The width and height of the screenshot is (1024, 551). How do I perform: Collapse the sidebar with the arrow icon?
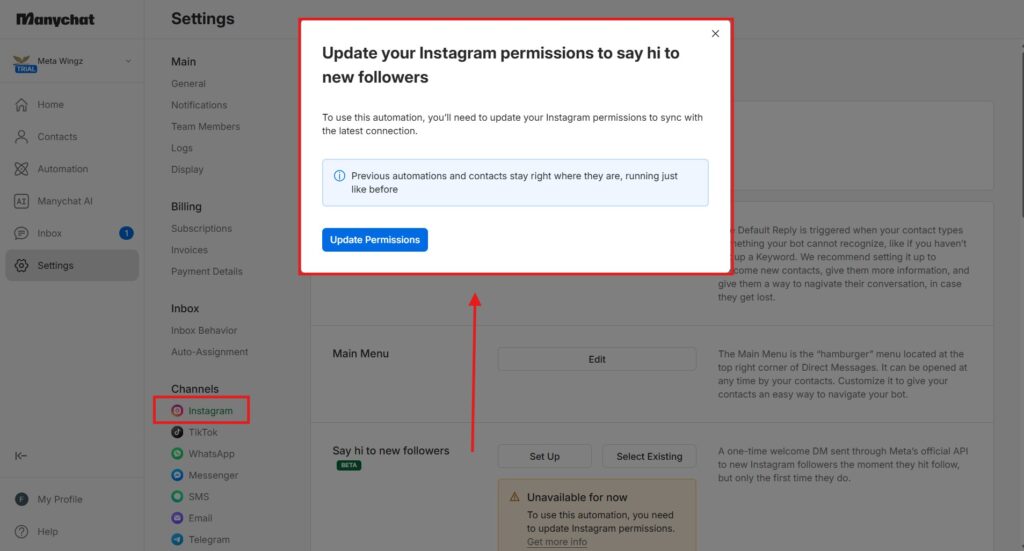[x=21, y=456]
